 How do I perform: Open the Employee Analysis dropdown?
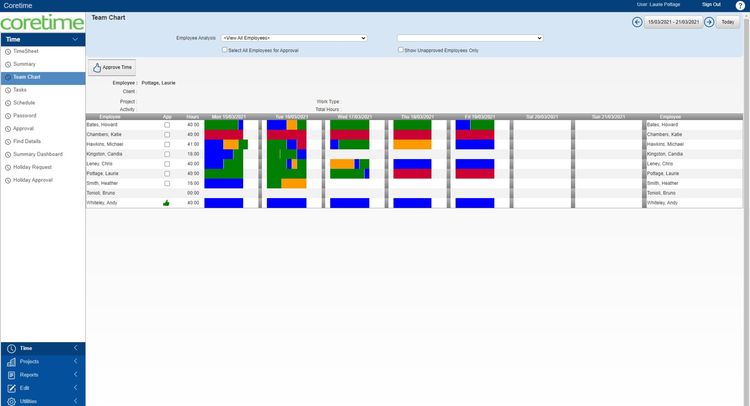293,38
